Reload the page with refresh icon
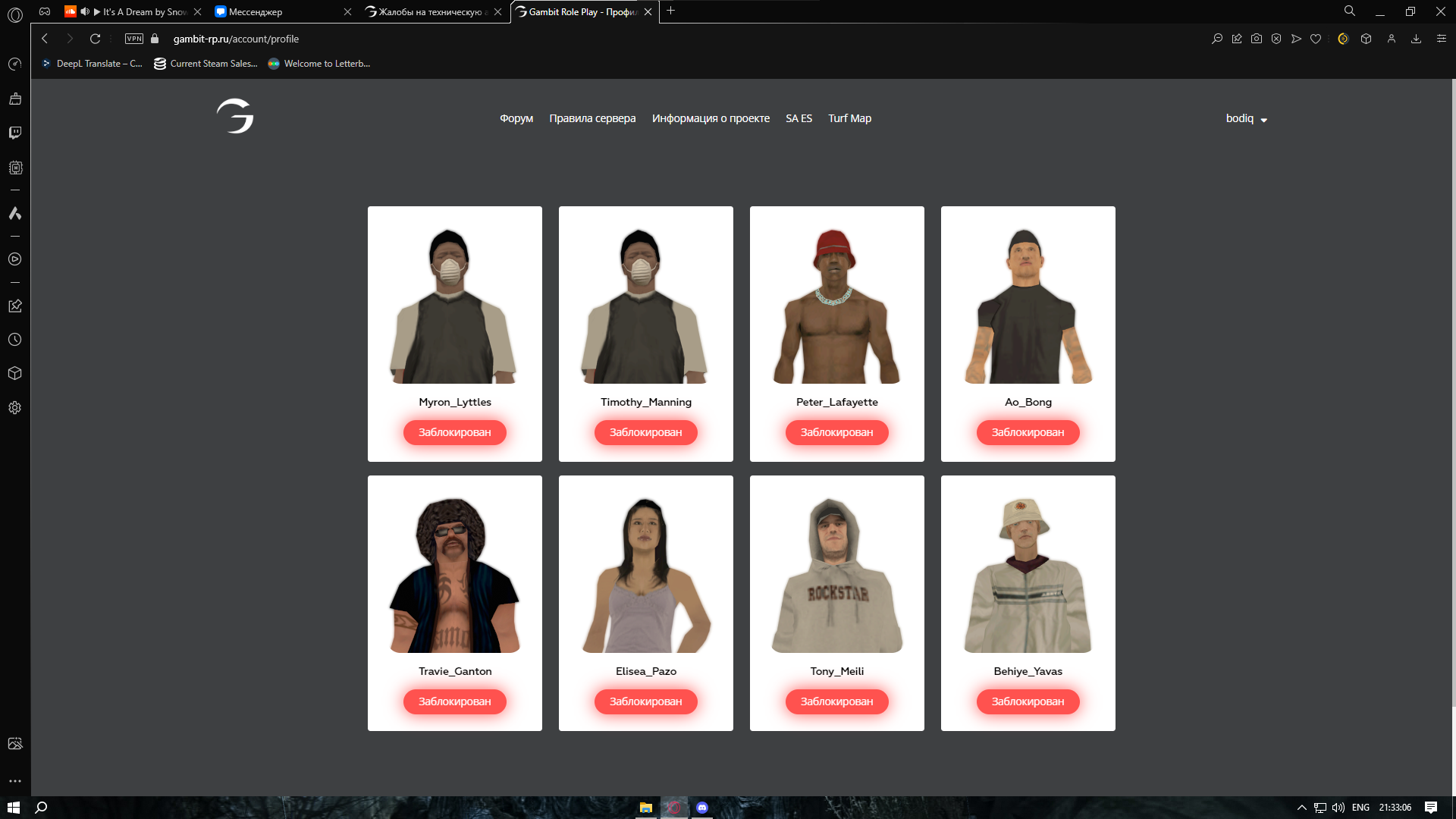Viewport: 1456px width, 819px height. [x=95, y=39]
